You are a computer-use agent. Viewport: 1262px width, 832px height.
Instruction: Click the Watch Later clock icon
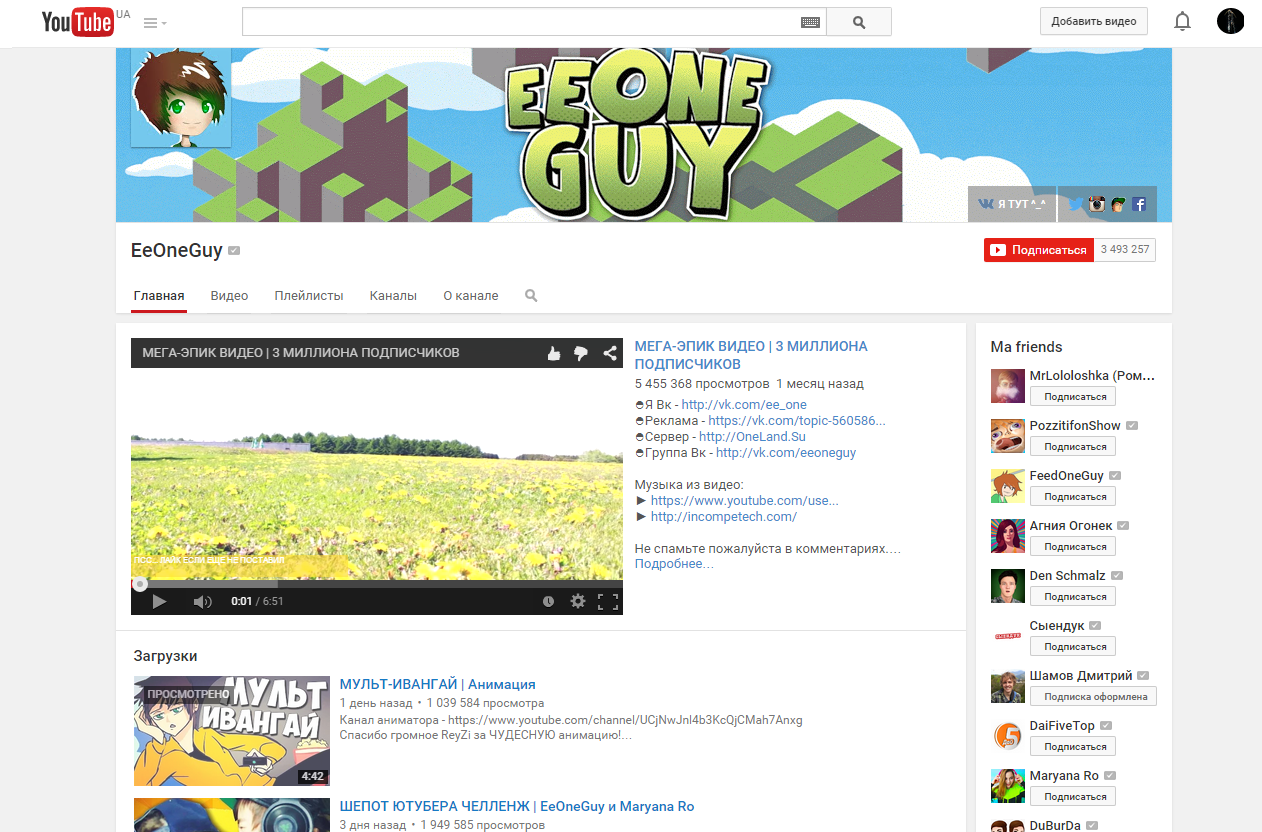pos(548,601)
